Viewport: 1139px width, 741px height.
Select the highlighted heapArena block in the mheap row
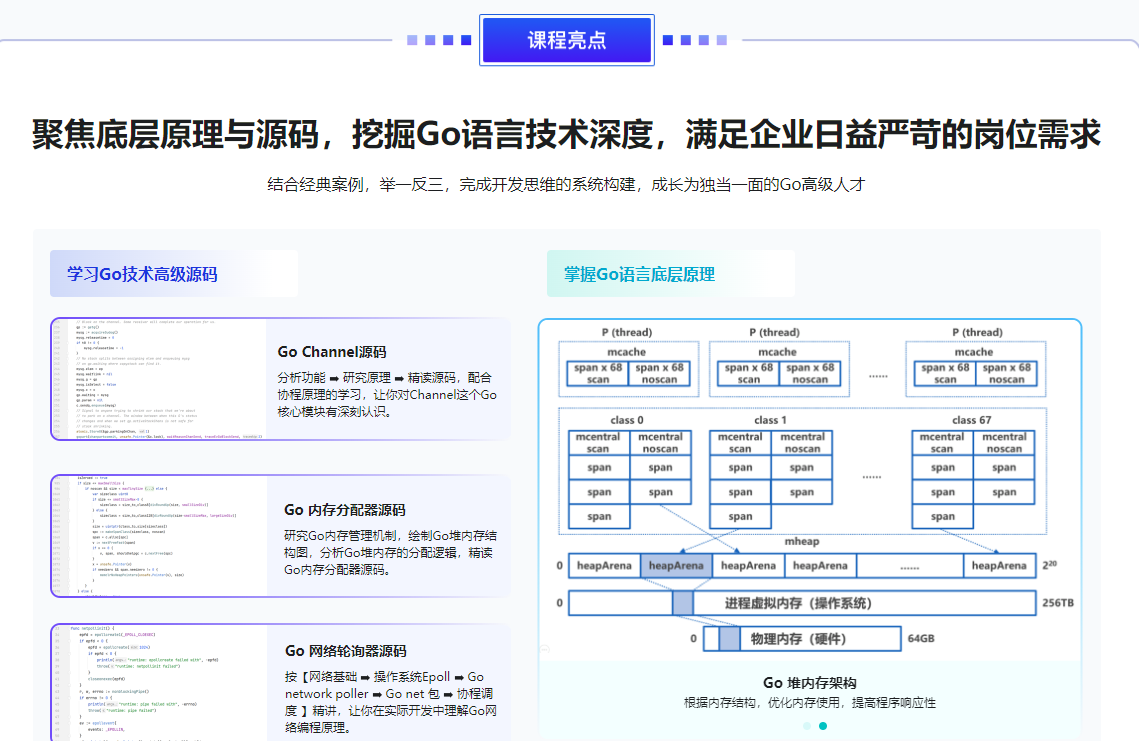pyautogui.click(x=674, y=565)
